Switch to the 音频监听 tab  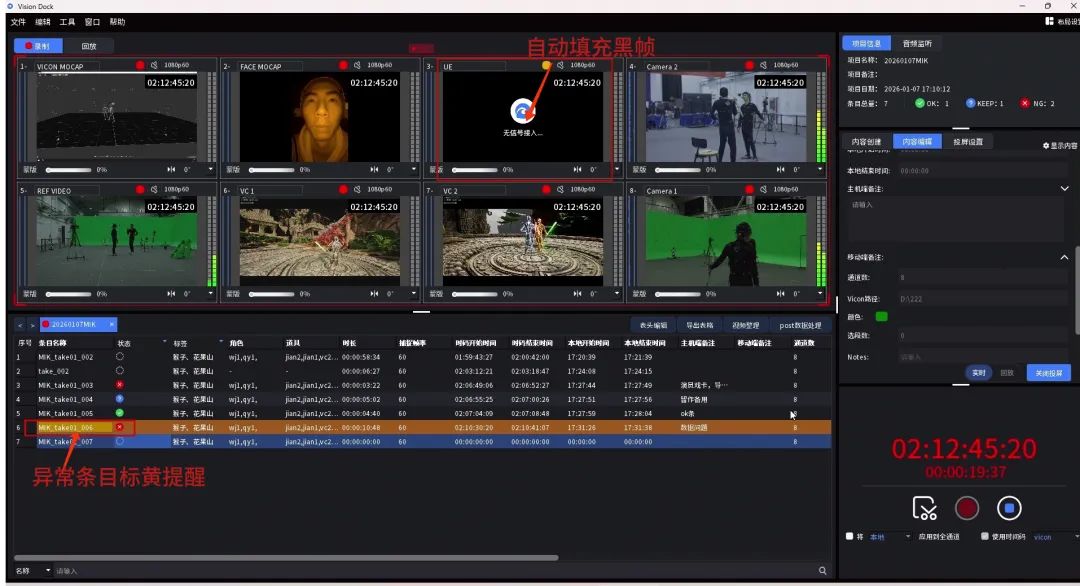(x=917, y=43)
